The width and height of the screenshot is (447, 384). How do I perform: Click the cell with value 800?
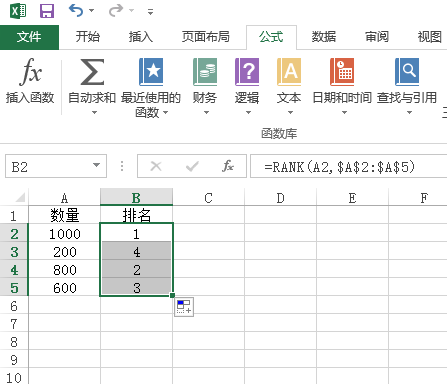(x=64, y=270)
